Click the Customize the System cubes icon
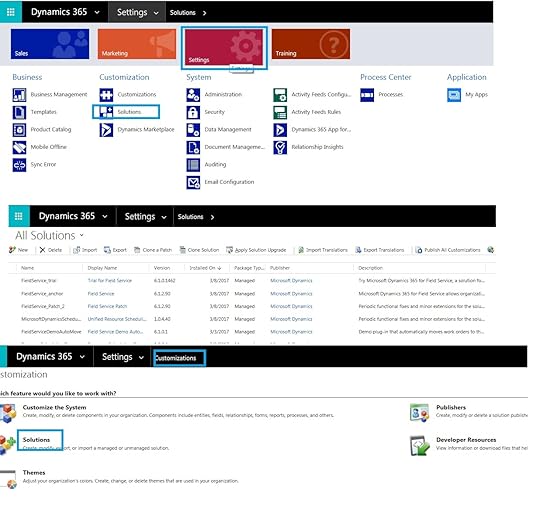Viewport: 540px width, 509px height. tap(8, 413)
